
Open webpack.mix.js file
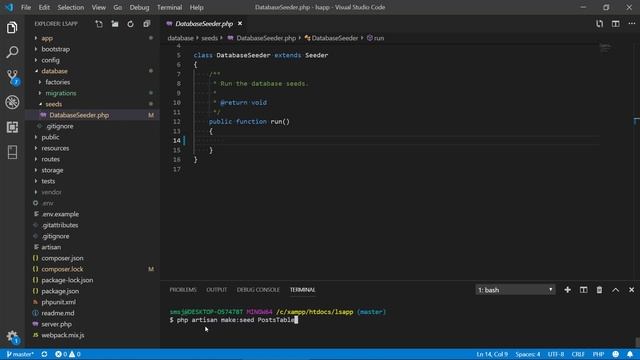coord(93,335)
